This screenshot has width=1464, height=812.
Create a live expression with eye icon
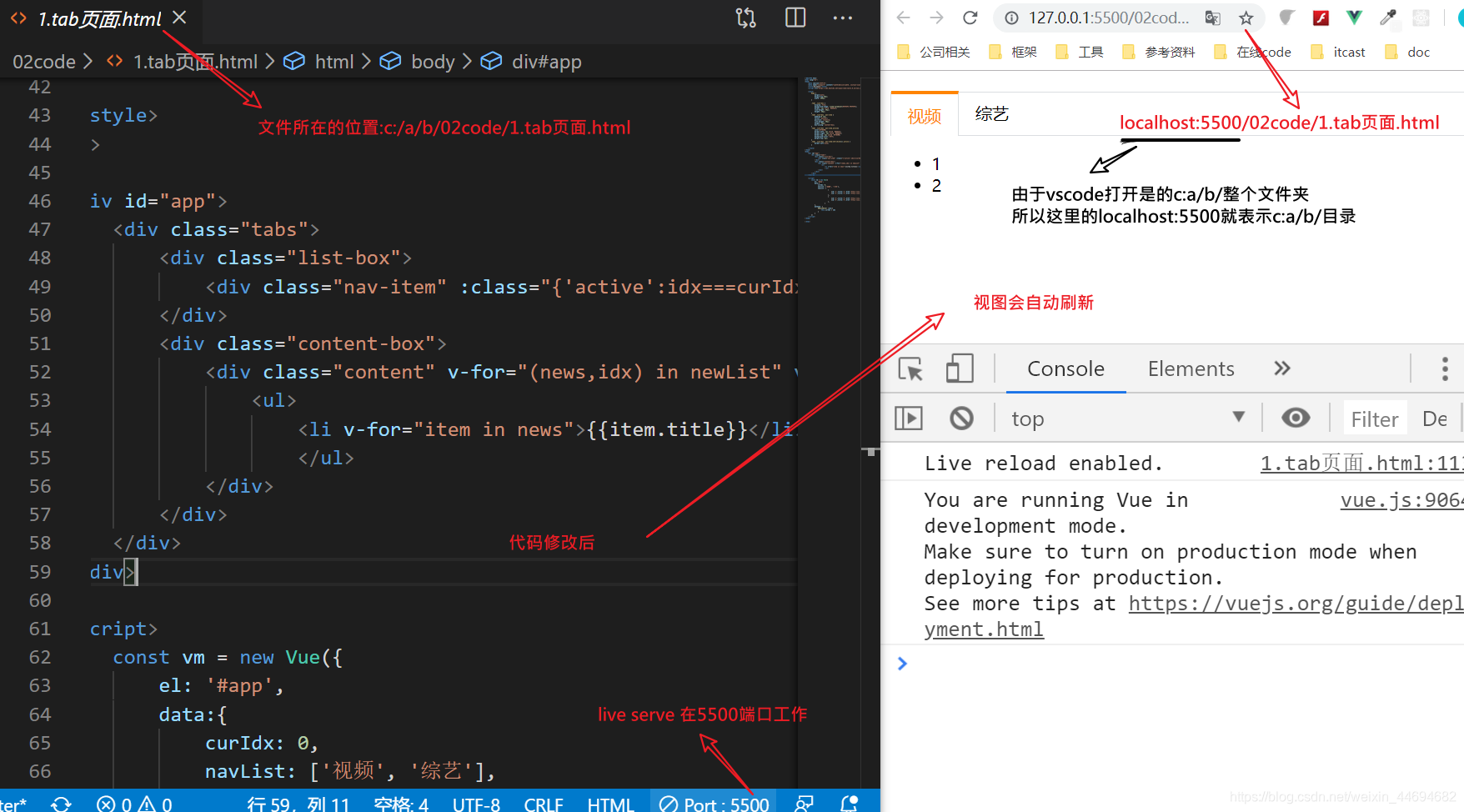click(x=1296, y=418)
